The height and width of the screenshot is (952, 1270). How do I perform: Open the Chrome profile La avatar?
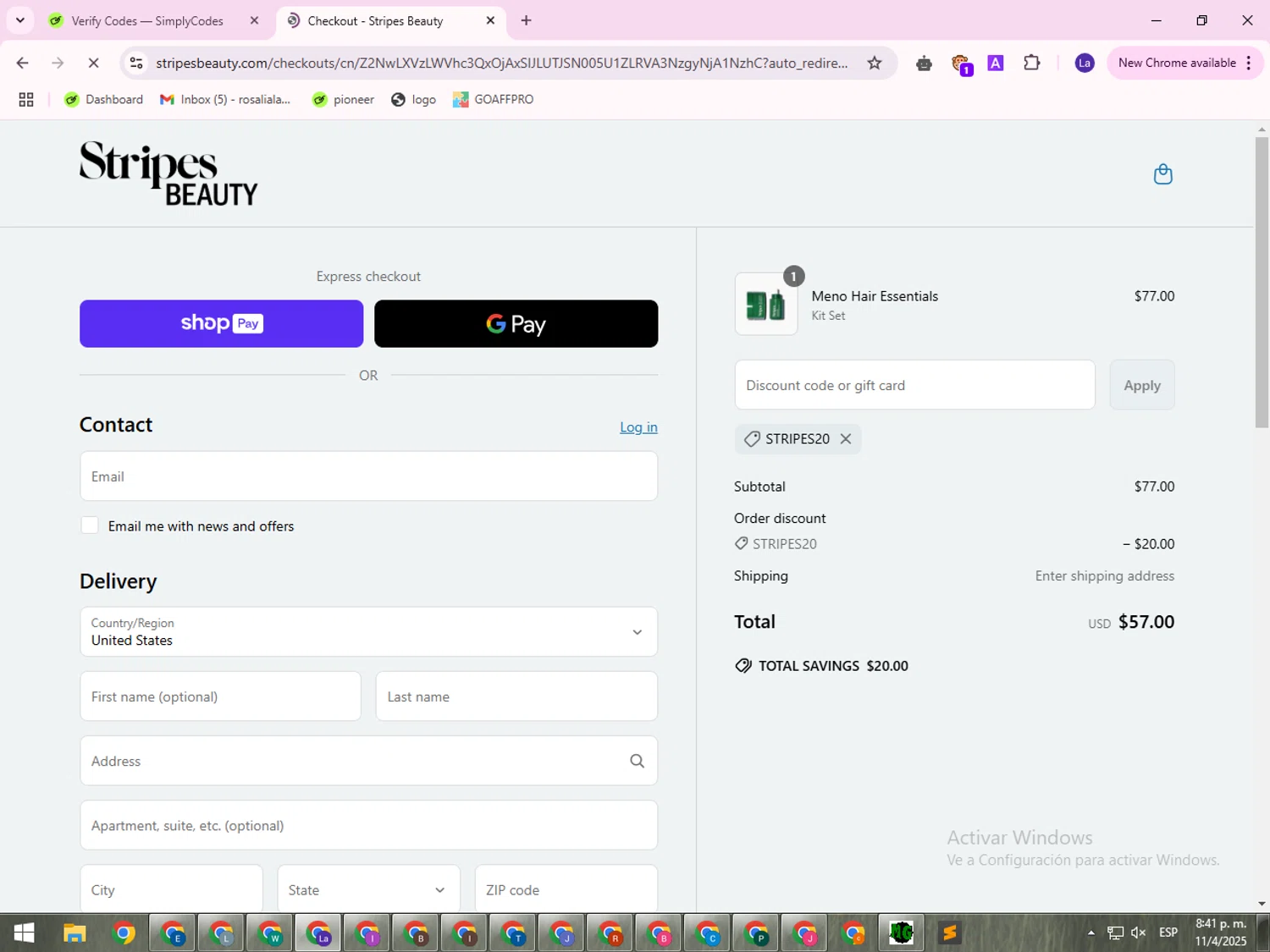point(1084,63)
